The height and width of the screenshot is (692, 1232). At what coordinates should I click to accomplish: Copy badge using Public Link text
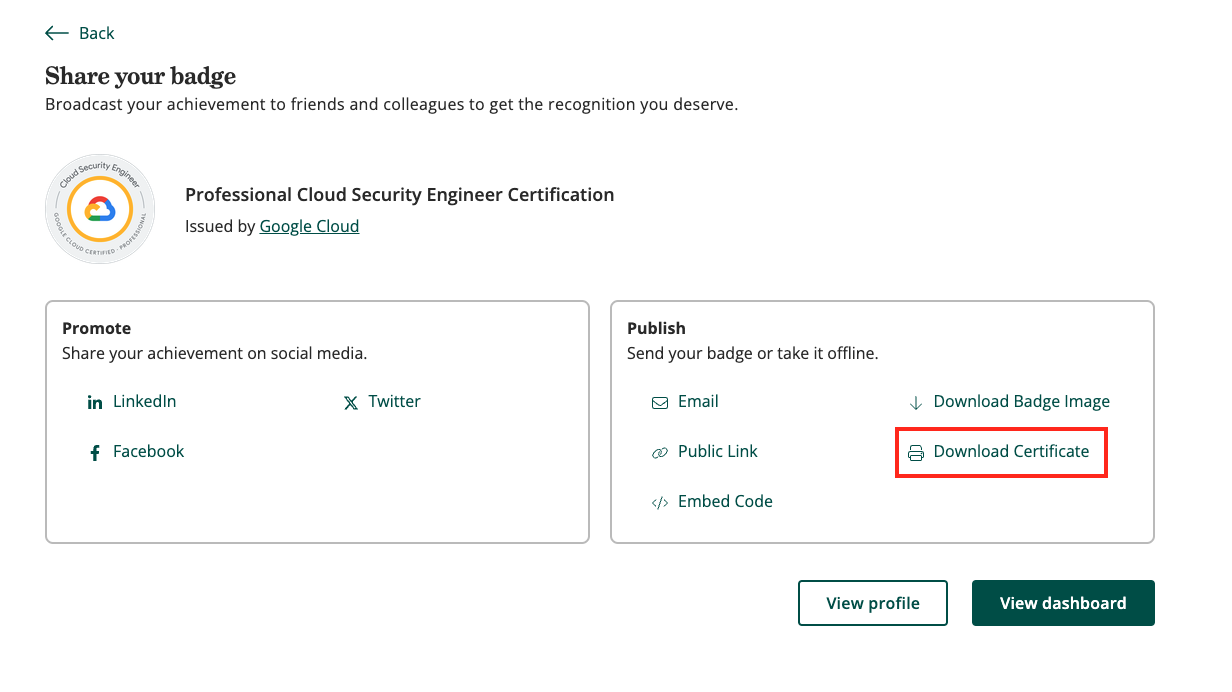[x=717, y=451]
